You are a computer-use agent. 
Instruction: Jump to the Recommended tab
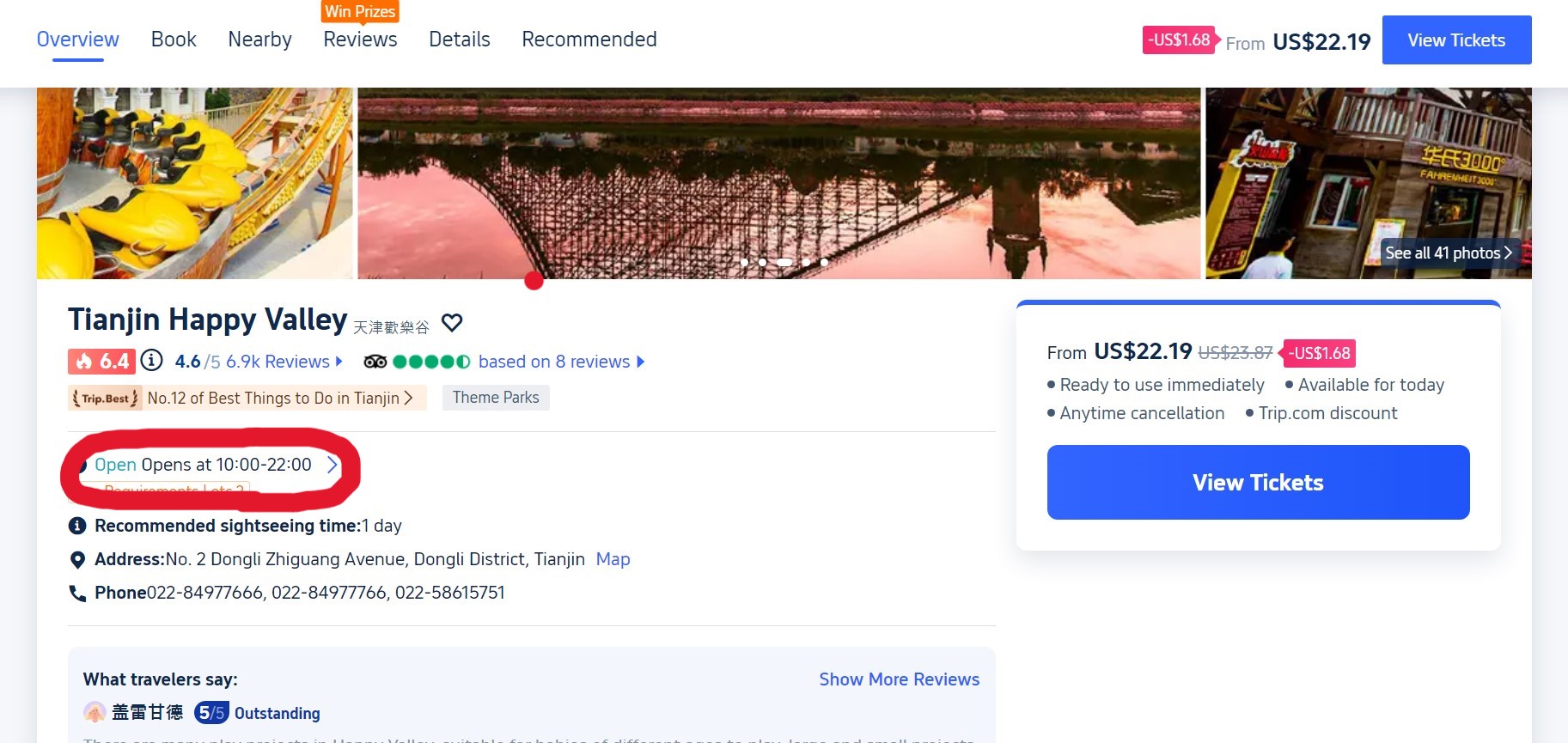(x=589, y=40)
